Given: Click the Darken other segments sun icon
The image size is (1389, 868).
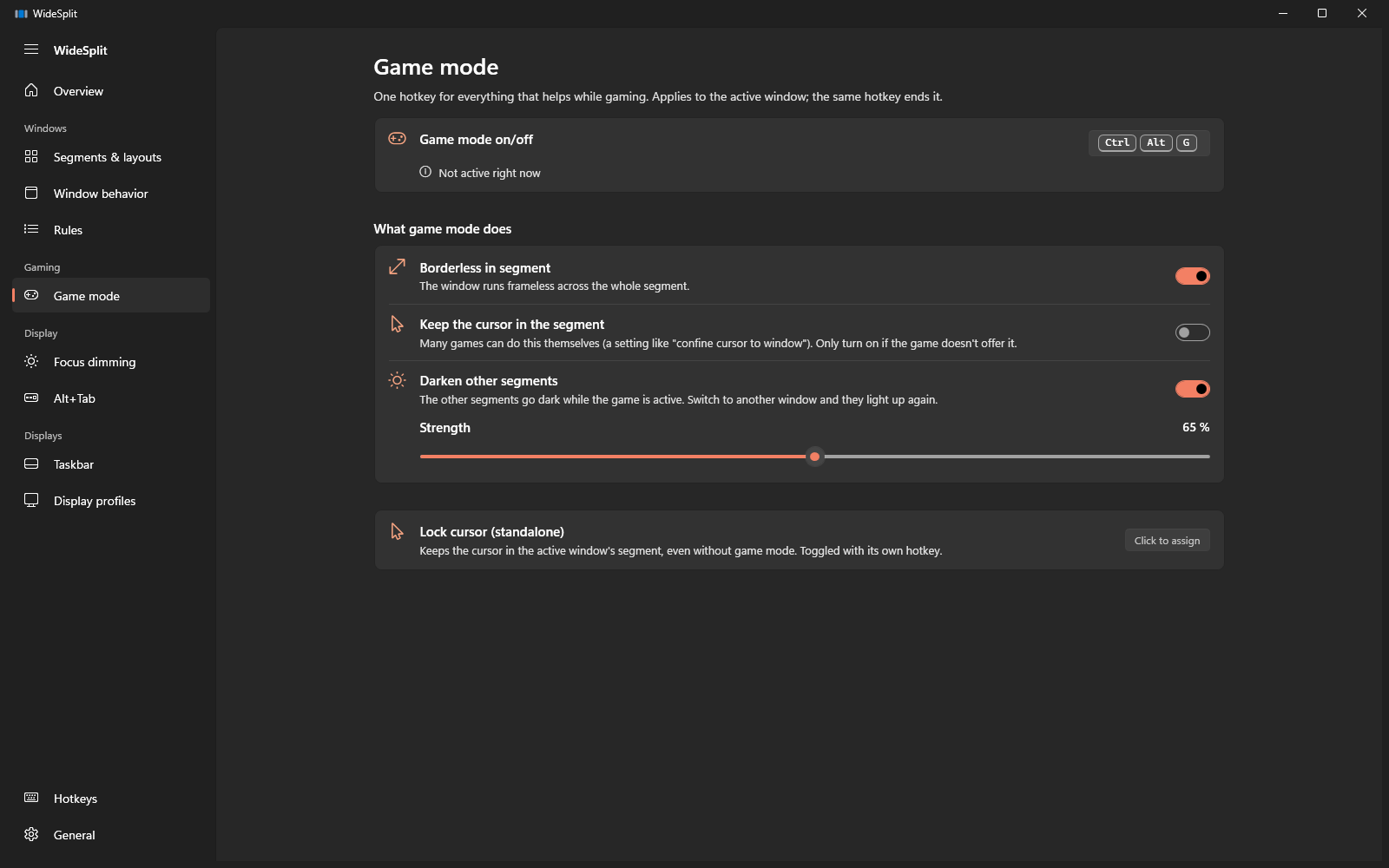Looking at the screenshot, I should (397, 380).
